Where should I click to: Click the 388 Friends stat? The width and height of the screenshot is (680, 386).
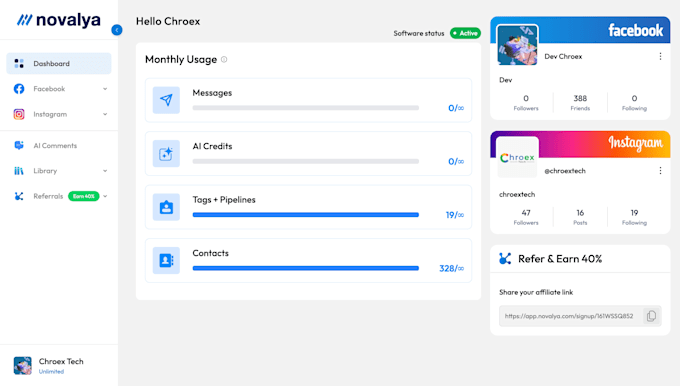coord(580,103)
